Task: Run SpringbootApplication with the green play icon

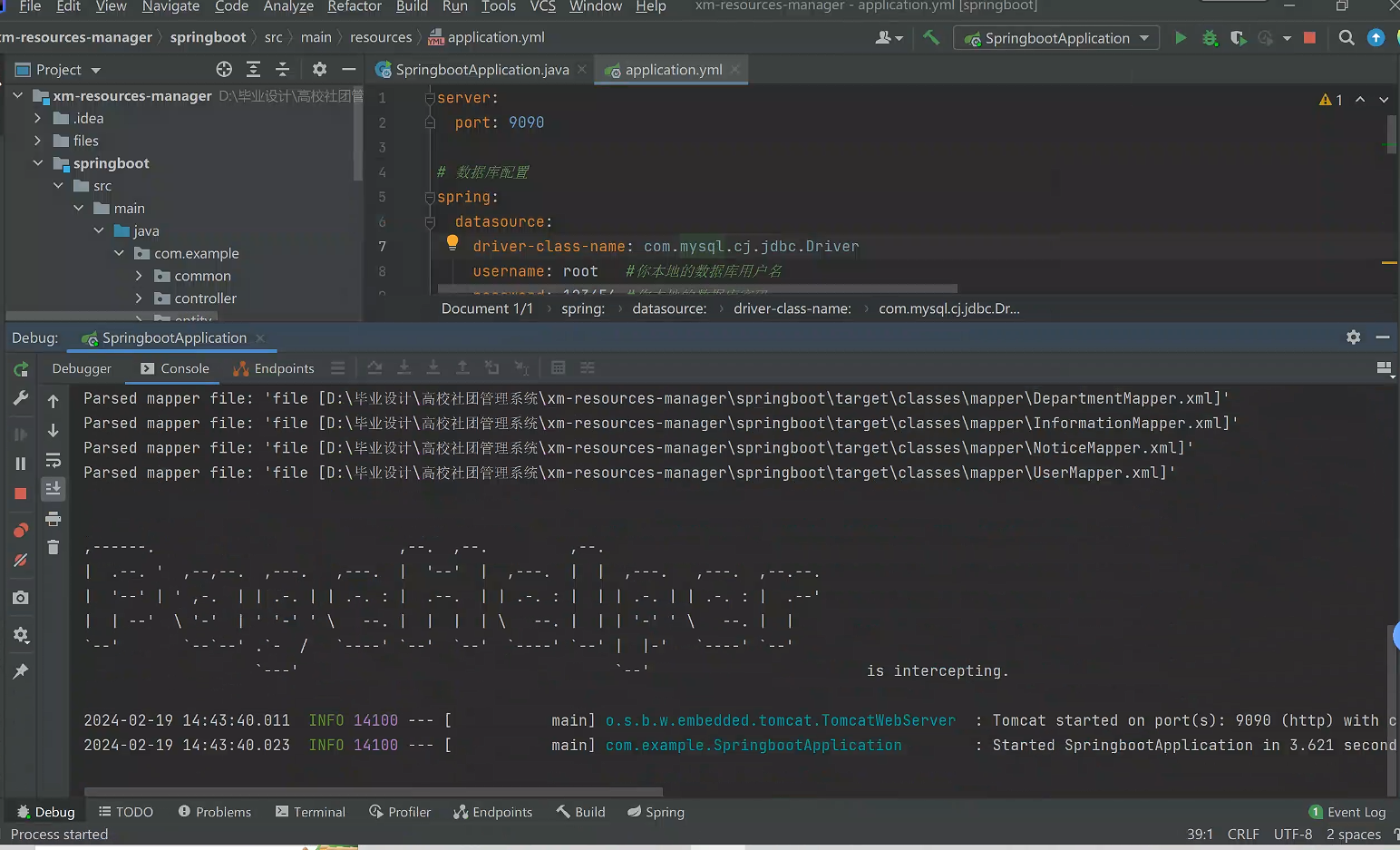Action: 1181,38
